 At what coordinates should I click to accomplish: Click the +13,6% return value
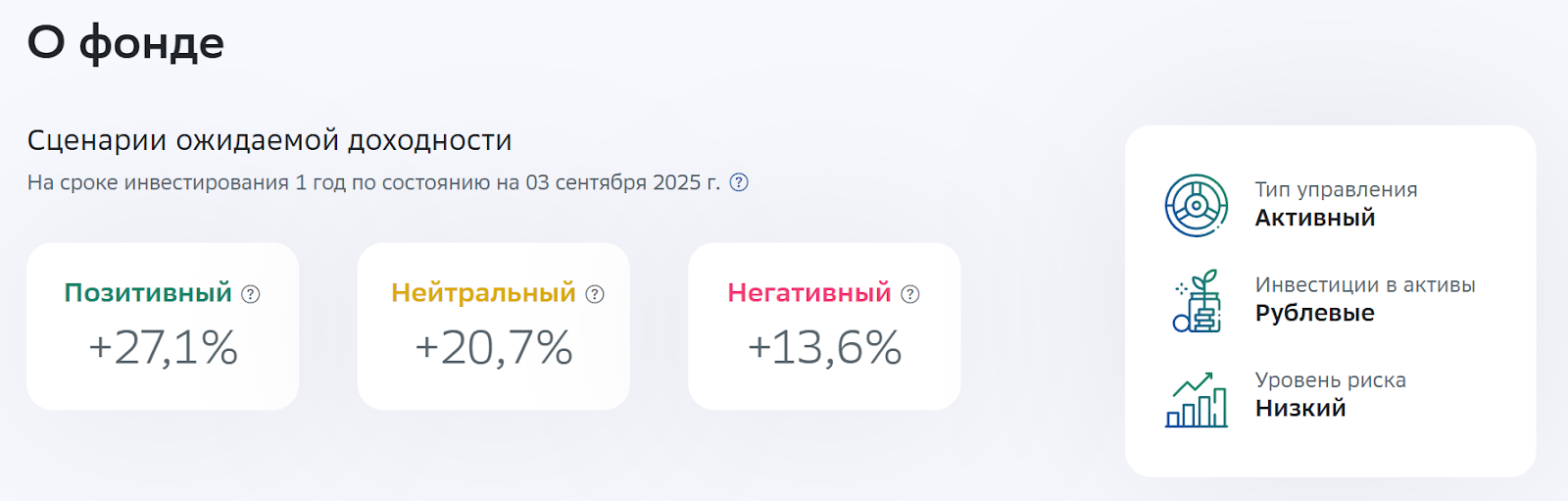[x=824, y=348]
